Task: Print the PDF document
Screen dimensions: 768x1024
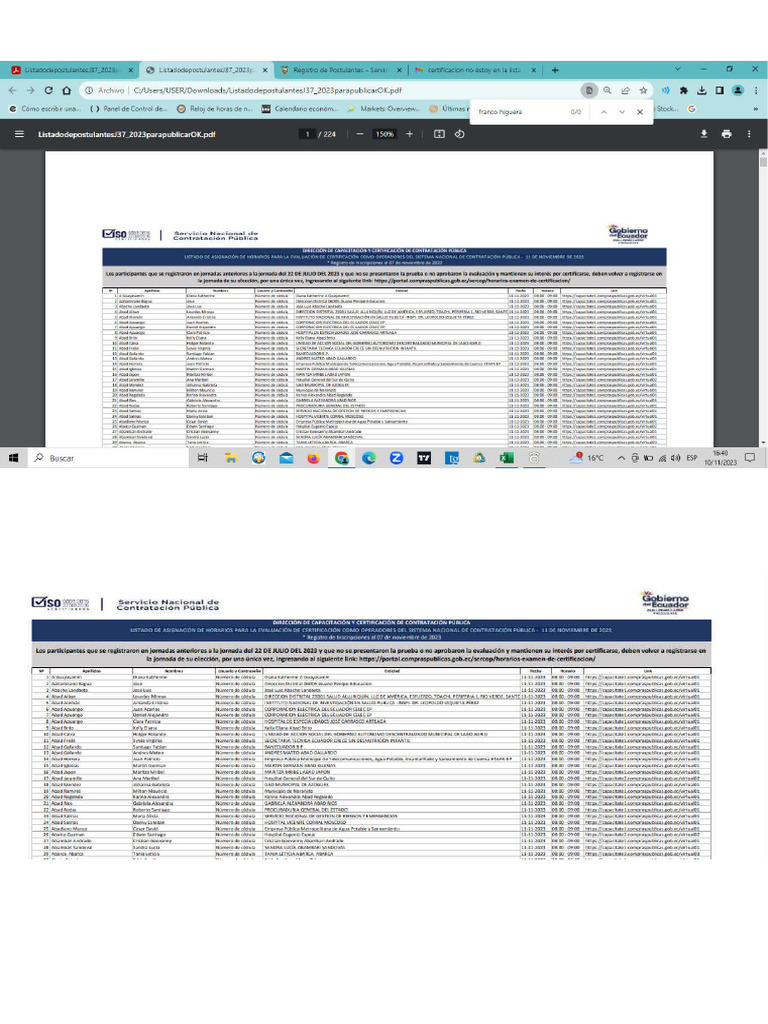Action: click(726, 134)
